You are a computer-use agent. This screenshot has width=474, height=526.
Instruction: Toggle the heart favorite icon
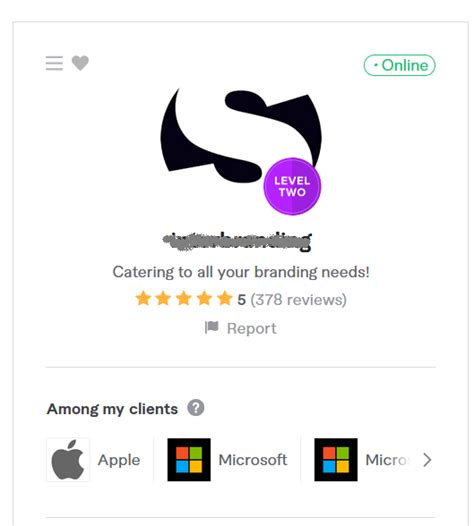[x=80, y=63]
